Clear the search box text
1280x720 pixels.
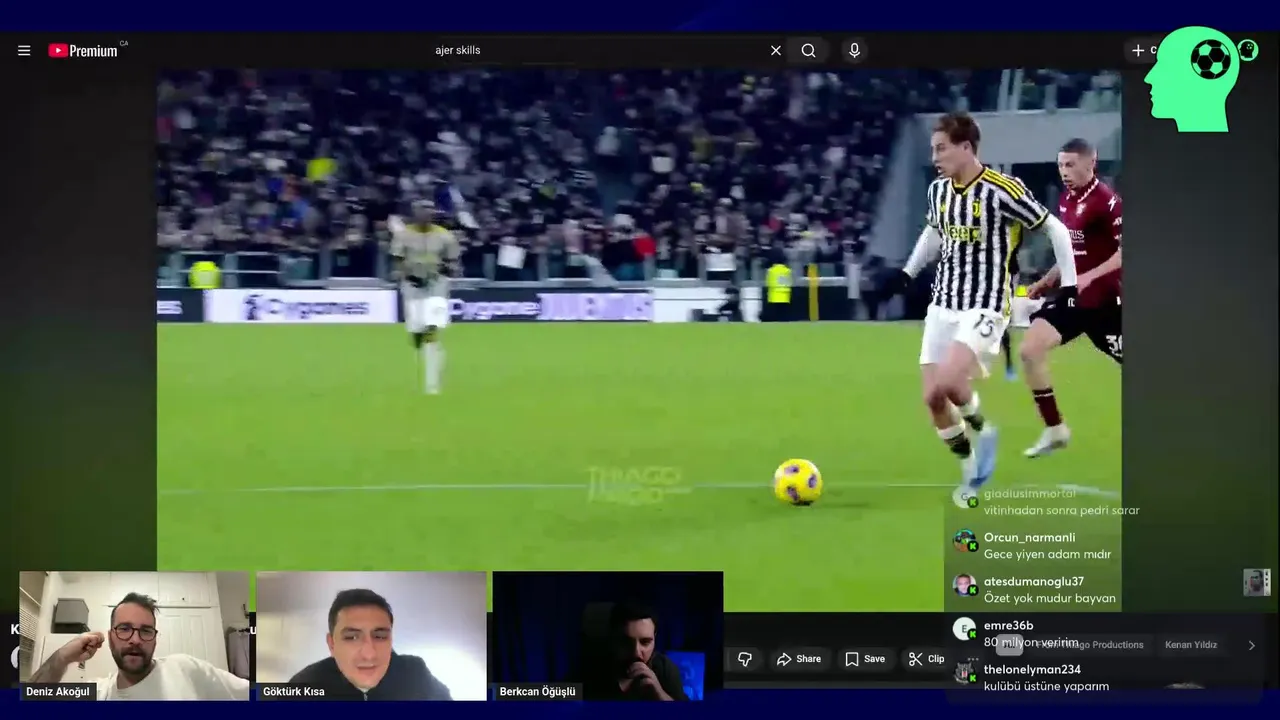(x=775, y=50)
